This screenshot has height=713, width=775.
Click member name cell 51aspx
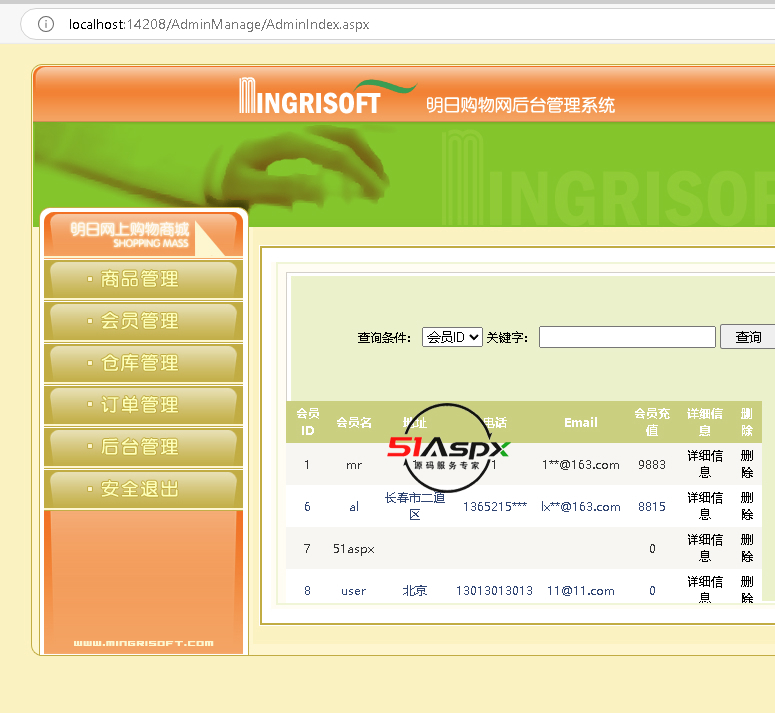353,548
